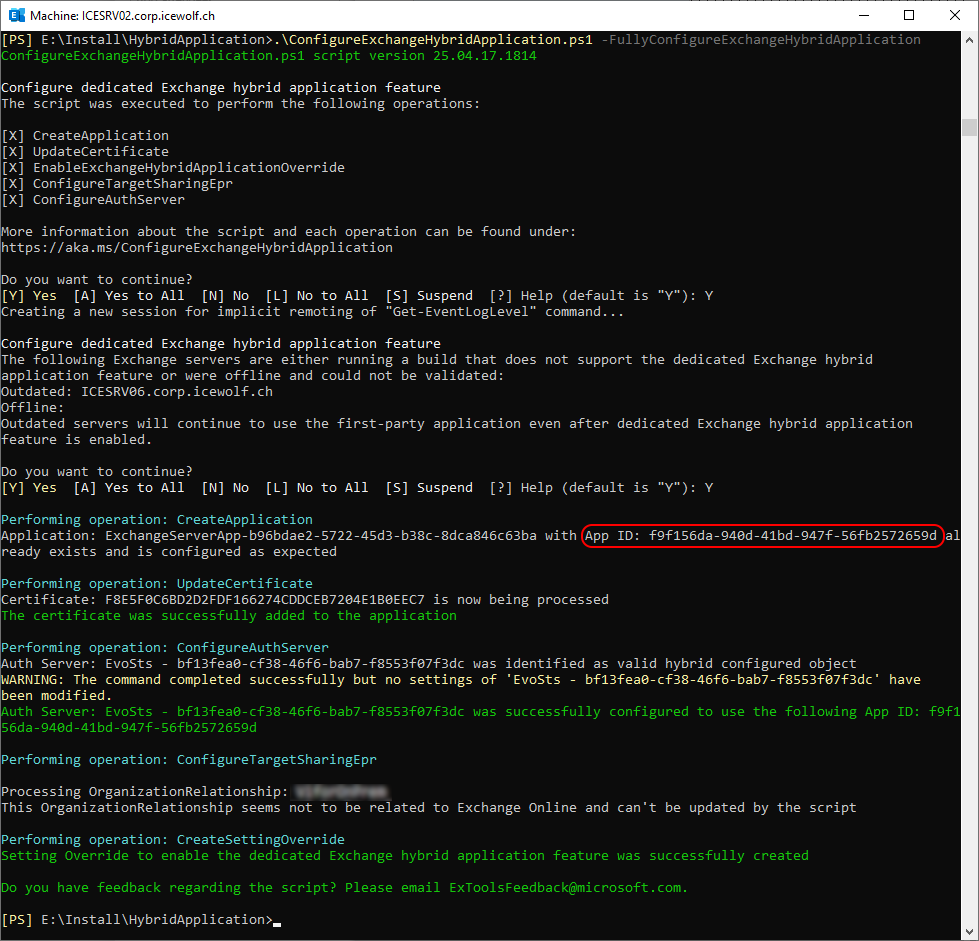Screen dimensions: 979x941
Task: Click the 'Creating a new session for implicit remoting' line
Action: click(x=312, y=312)
